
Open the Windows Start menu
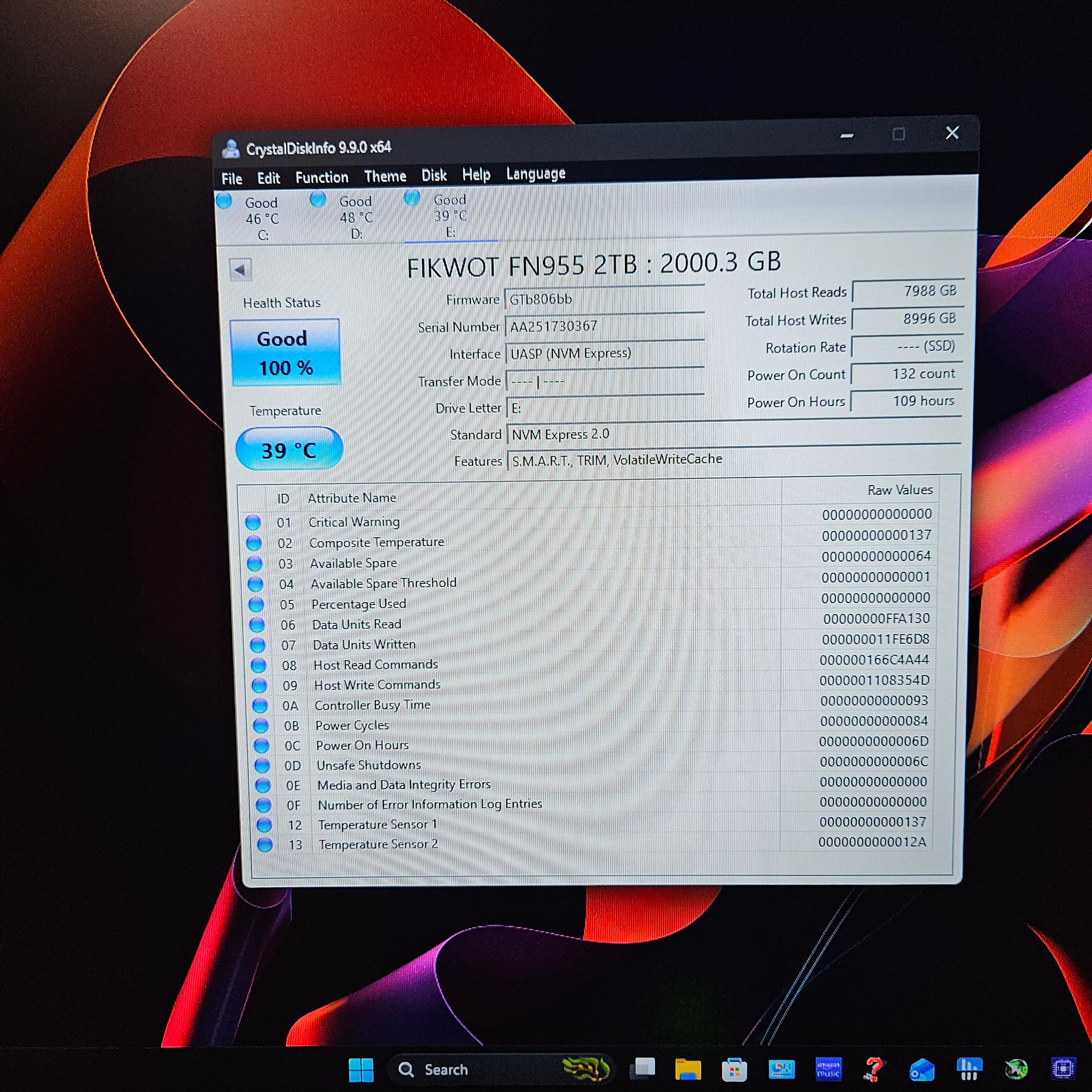coord(361,1070)
